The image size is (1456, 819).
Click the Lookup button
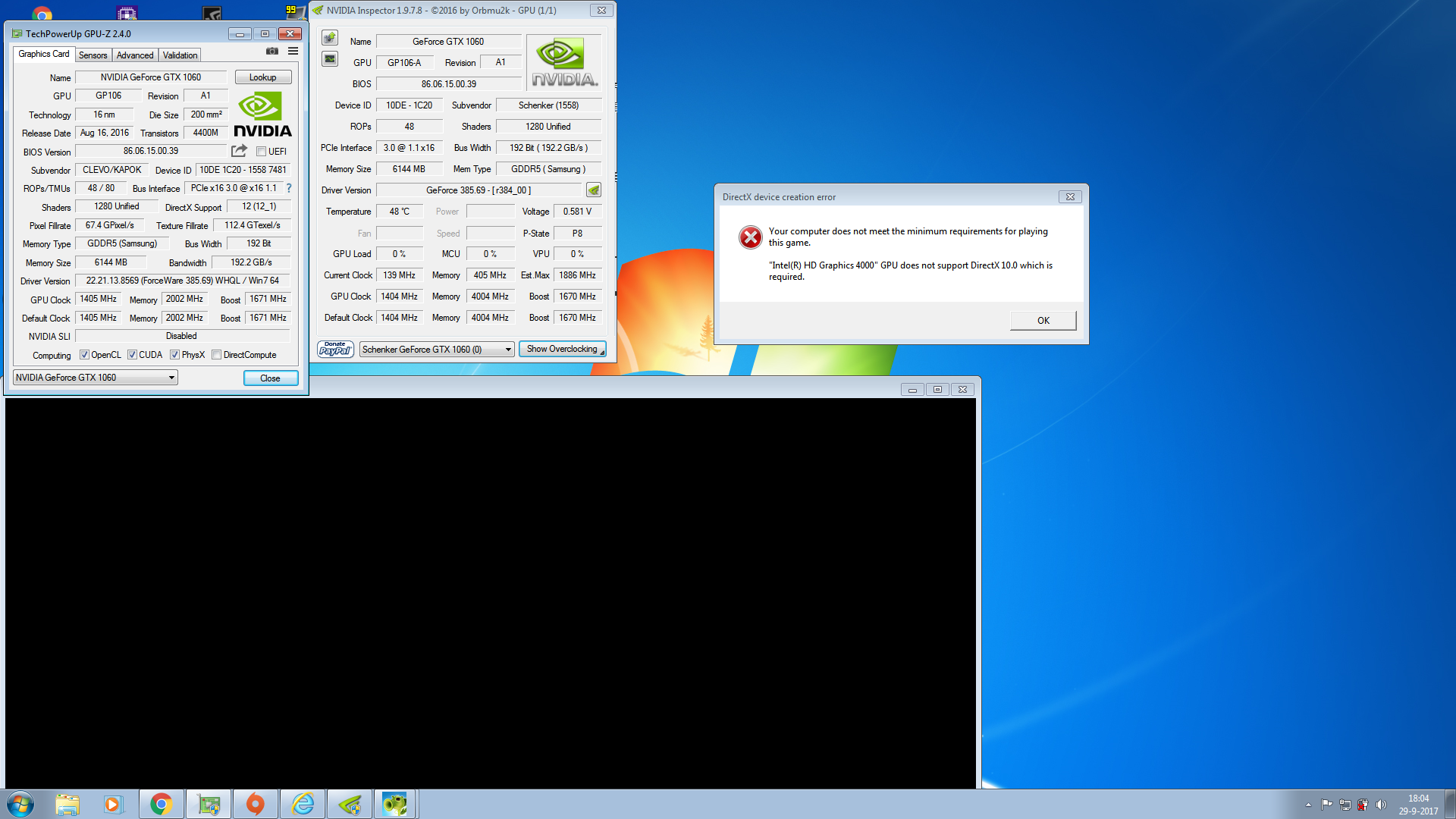coord(263,77)
